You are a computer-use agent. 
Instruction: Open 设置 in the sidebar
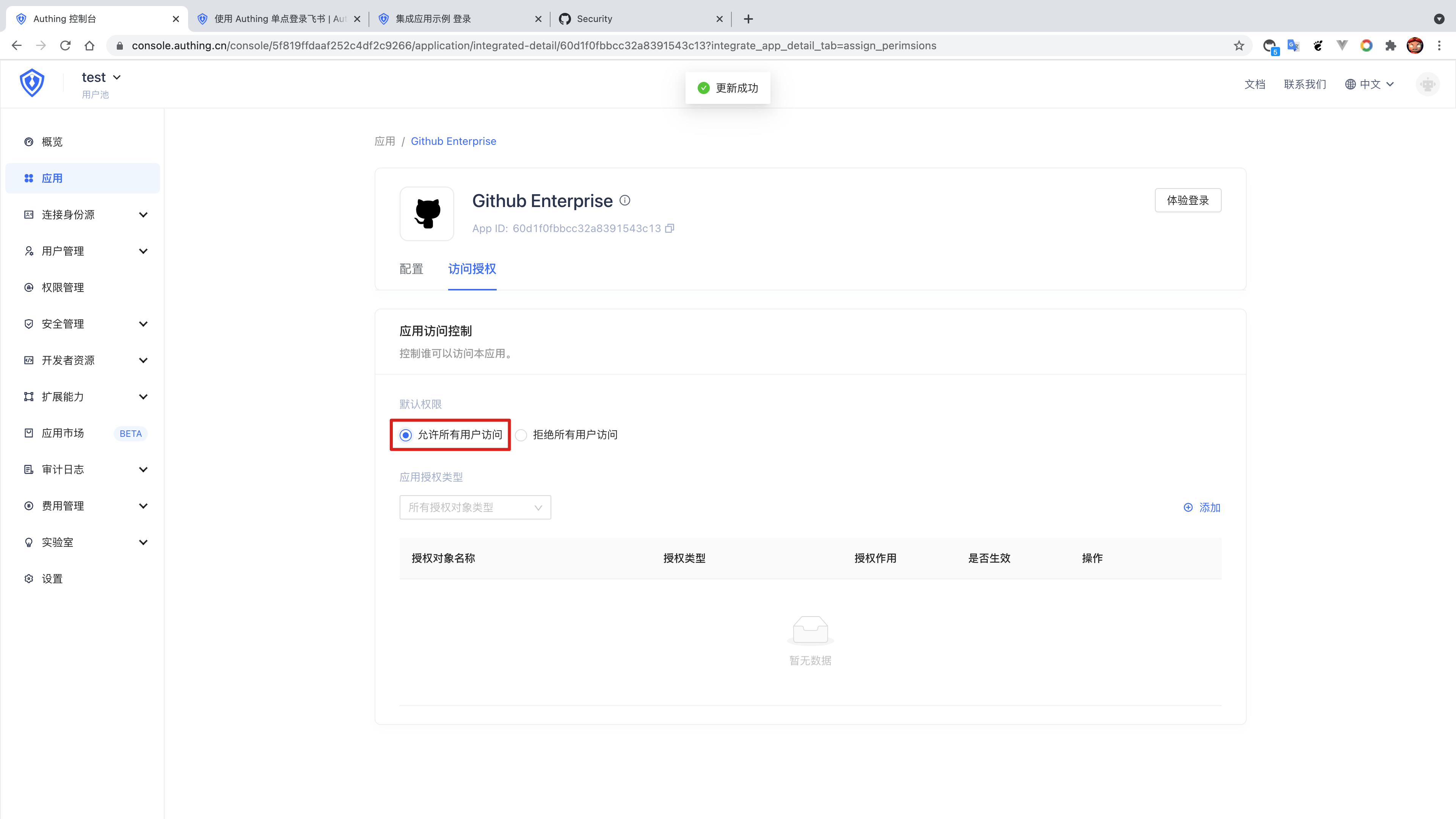pos(83,579)
